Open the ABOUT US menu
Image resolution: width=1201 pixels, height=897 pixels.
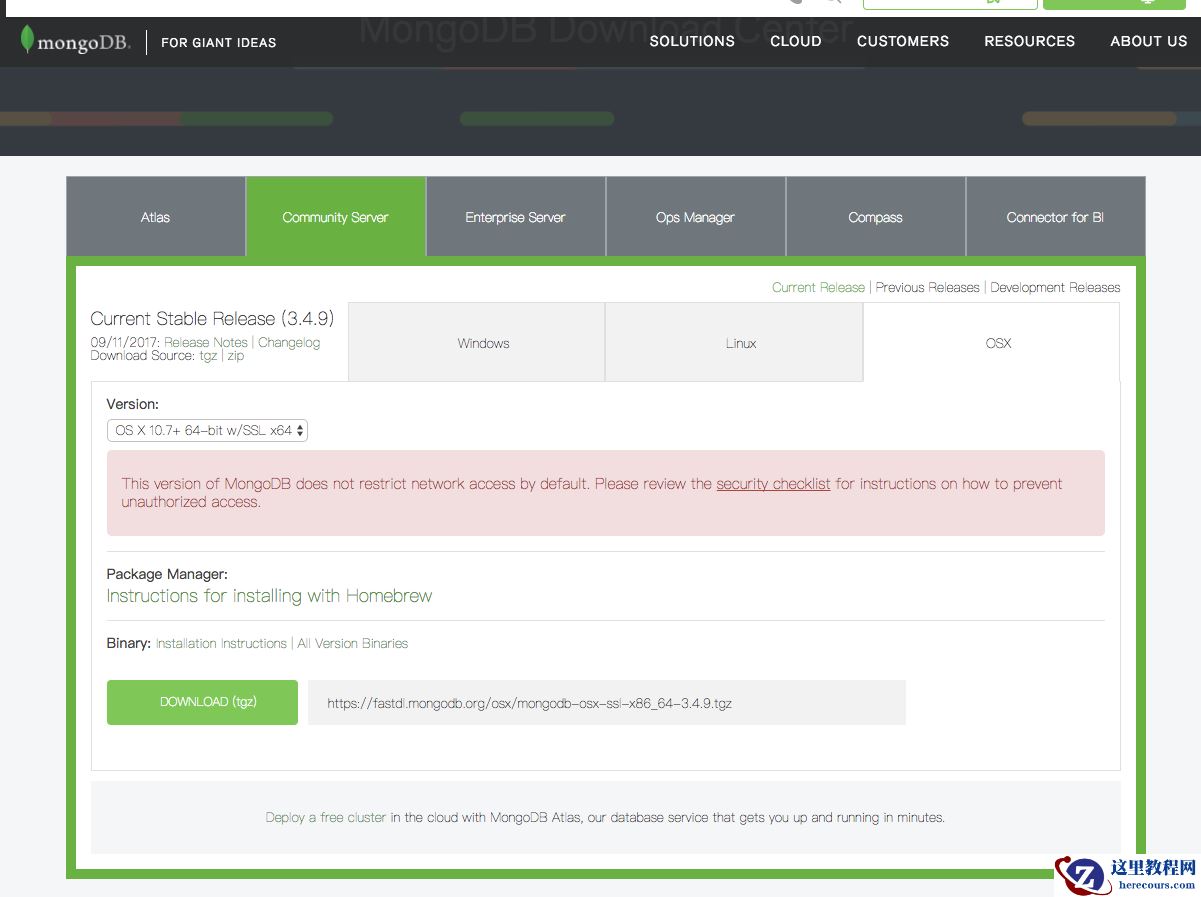pos(1148,41)
